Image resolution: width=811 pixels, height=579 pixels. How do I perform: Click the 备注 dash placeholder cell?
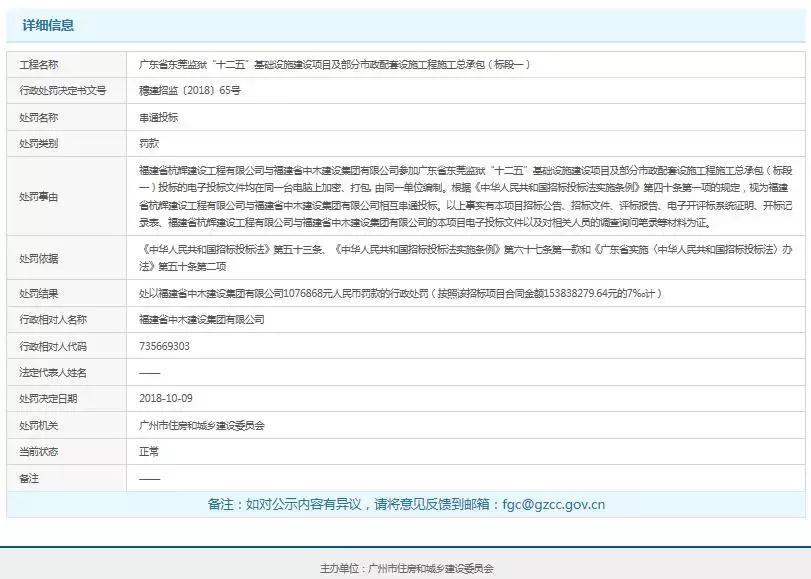tap(148, 479)
